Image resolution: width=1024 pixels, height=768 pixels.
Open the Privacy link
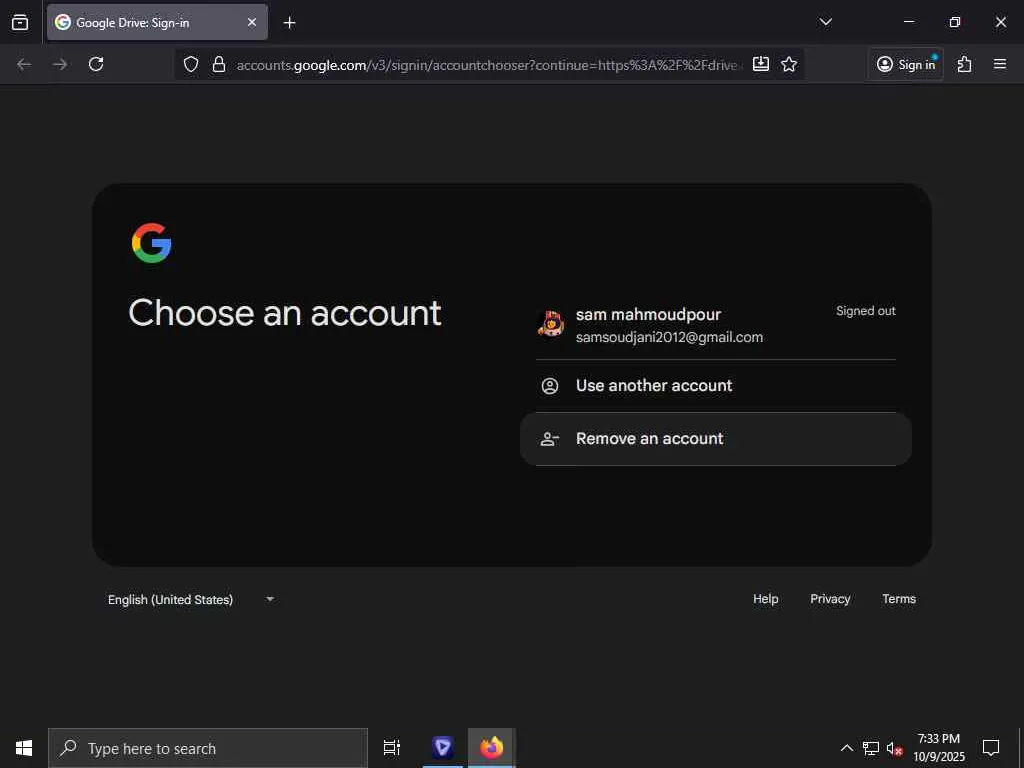[830, 599]
